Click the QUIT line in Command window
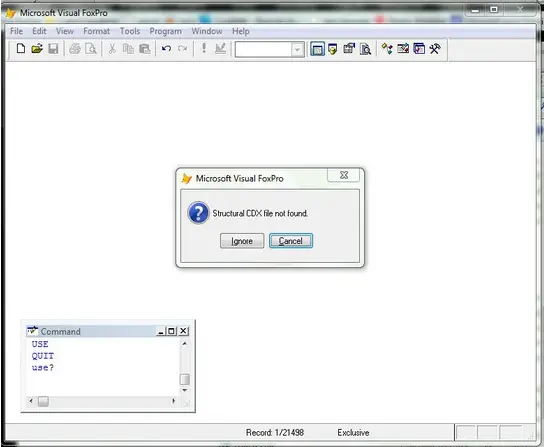This screenshot has height=447, width=544. point(43,356)
